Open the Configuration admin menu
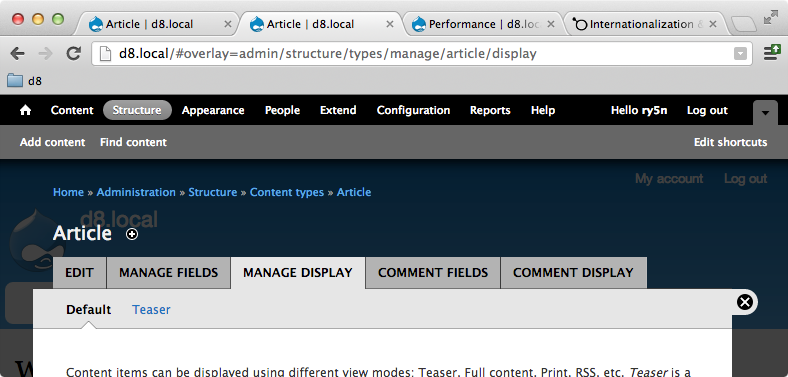 414,111
